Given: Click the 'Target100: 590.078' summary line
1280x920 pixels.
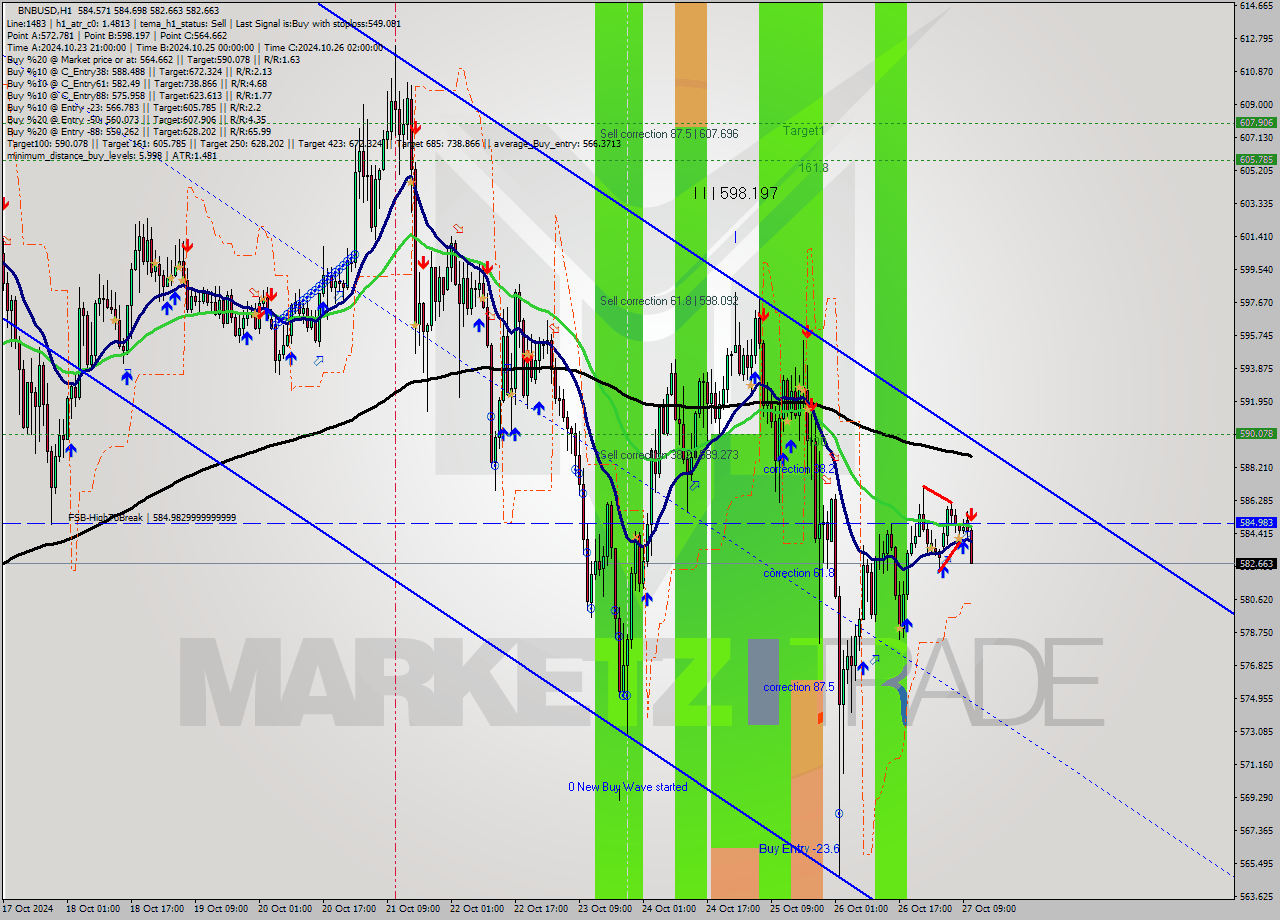Looking at the screenshot, I should pyautogui.click(x=314, y=143).
